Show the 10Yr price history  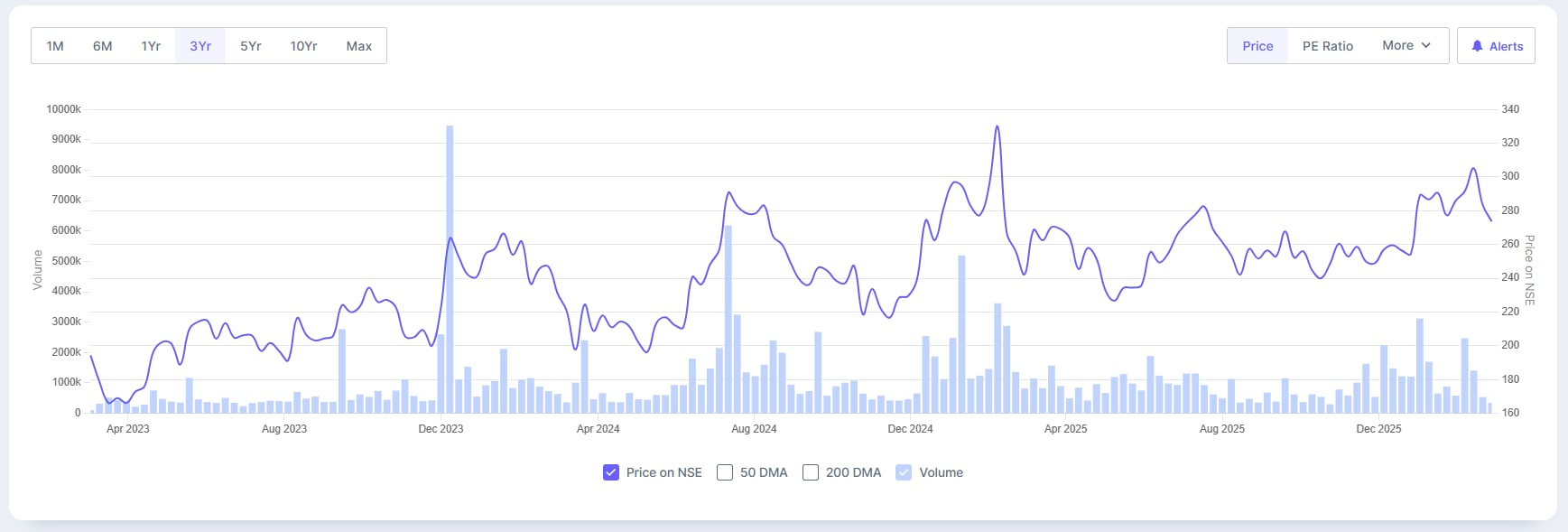tap(303, 46)
